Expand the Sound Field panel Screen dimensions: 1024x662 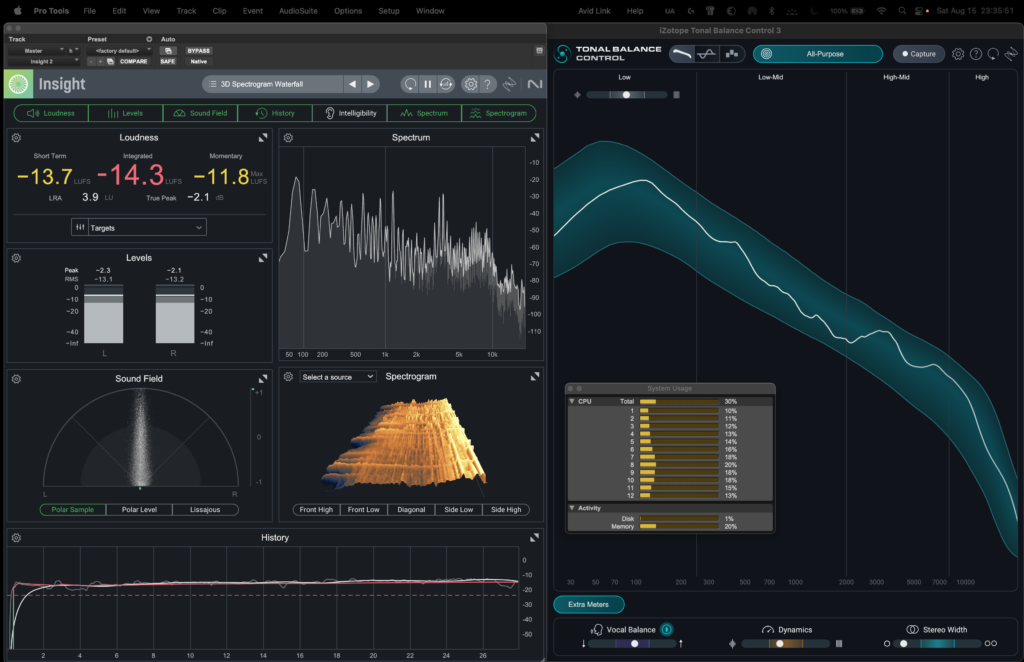coord(263,379)
